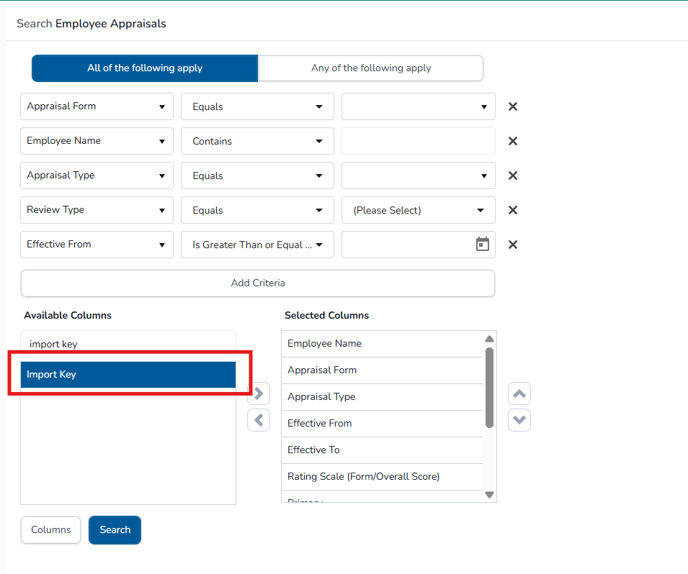
Task: Move selected column right with arrow
Action: [259, 394]
